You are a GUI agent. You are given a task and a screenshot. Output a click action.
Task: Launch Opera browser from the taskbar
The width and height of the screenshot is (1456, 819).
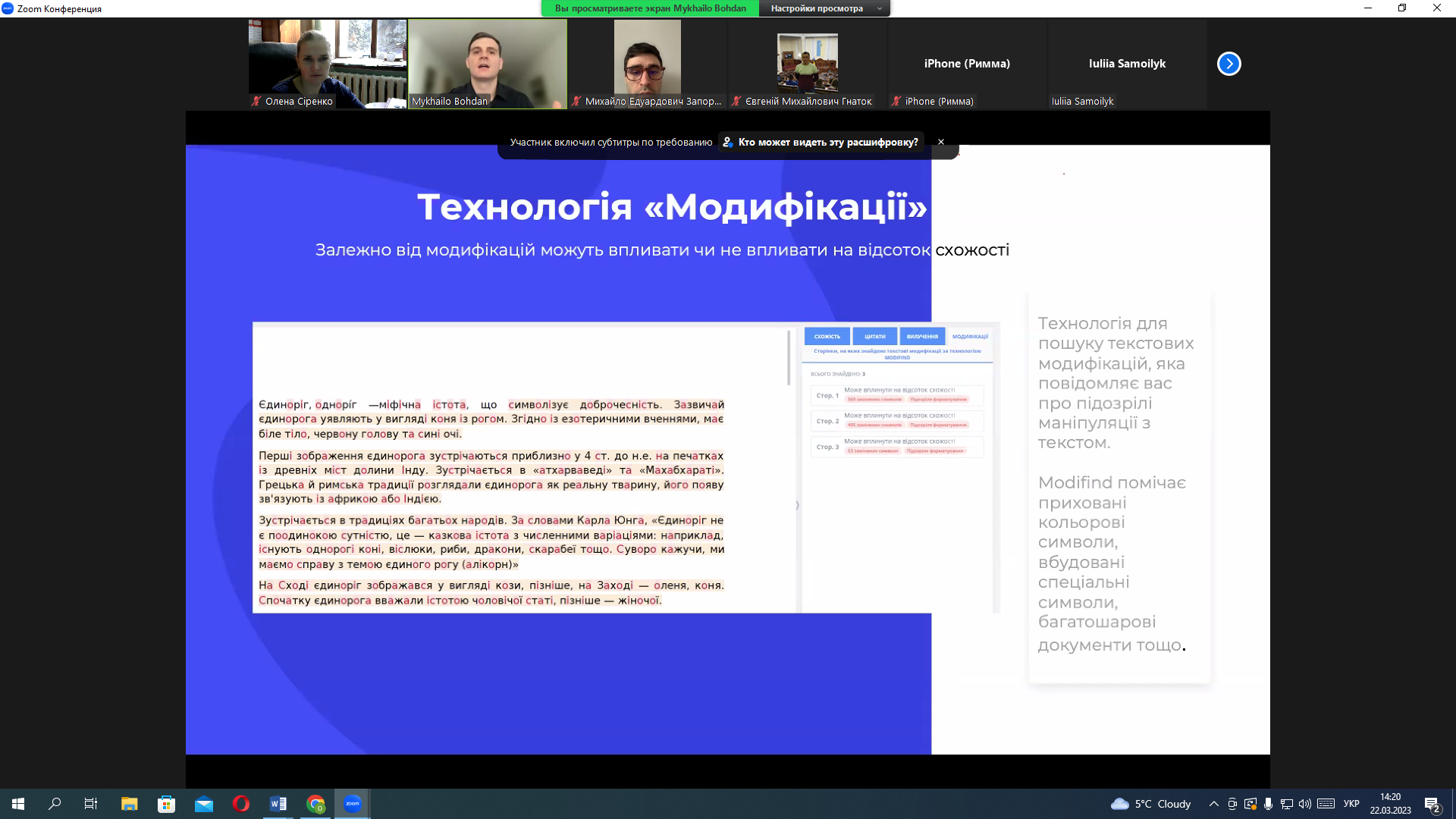(240, 804)
